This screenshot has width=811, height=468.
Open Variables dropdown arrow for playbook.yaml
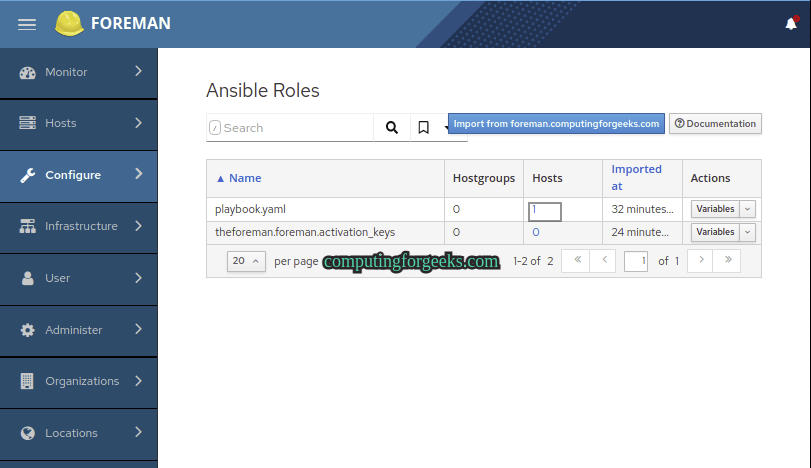[747, 209]
